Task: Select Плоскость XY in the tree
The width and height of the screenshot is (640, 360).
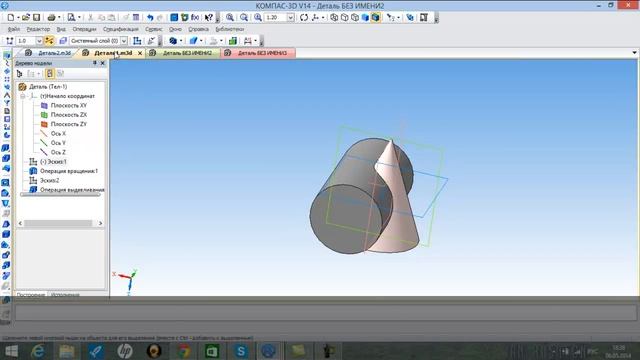Action: pyautogui.click(x=69, y=105)
